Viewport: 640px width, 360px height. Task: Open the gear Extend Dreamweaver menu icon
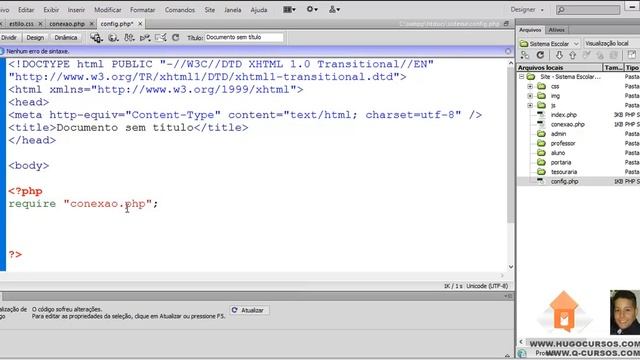click(312, 9)
